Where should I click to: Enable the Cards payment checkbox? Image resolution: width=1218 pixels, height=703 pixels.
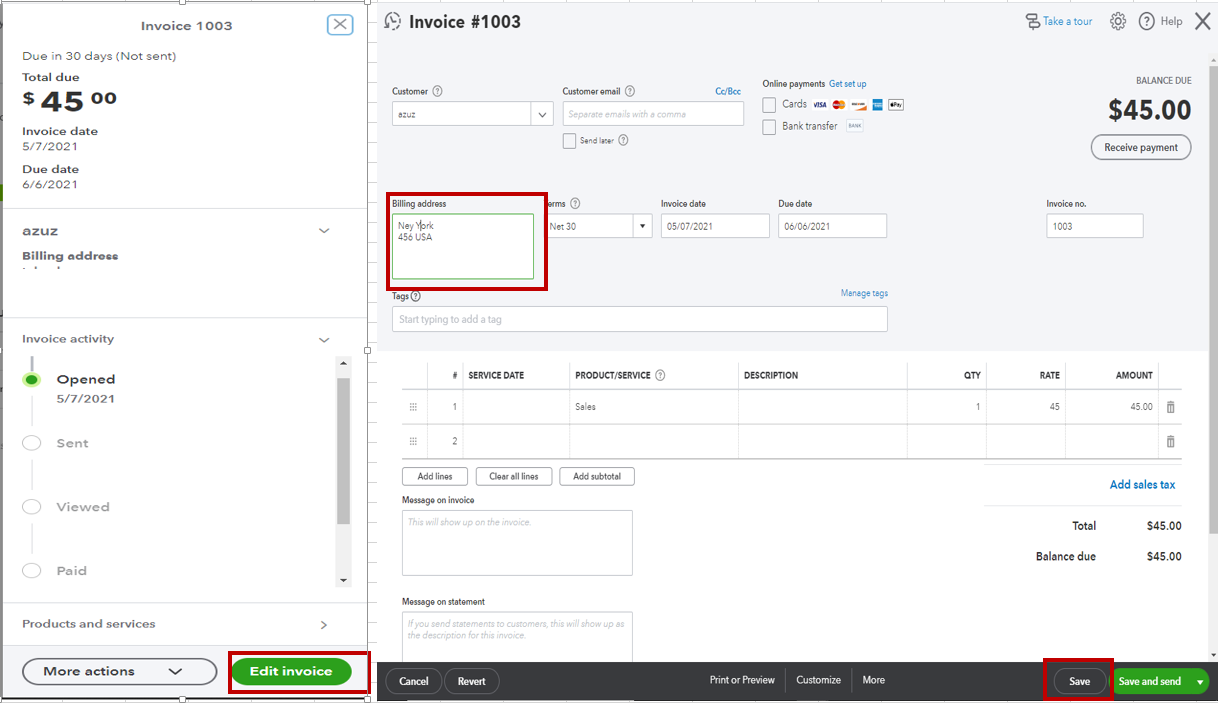tap(770, 104)
